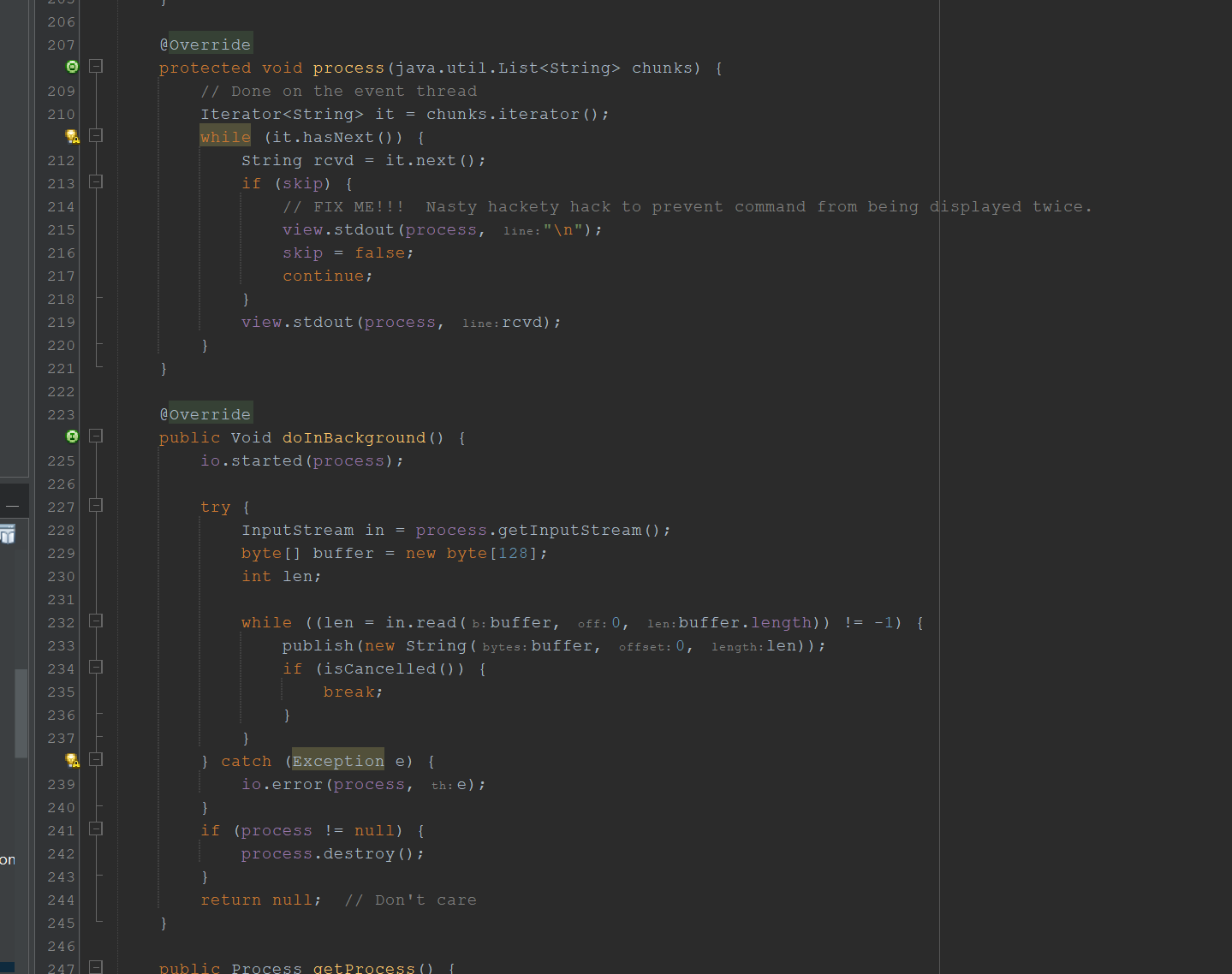Image resolution: width=1232 pixels, height=974 pixels.
Task: Click 'skip = false;' statement
Action: coord(348,252)
